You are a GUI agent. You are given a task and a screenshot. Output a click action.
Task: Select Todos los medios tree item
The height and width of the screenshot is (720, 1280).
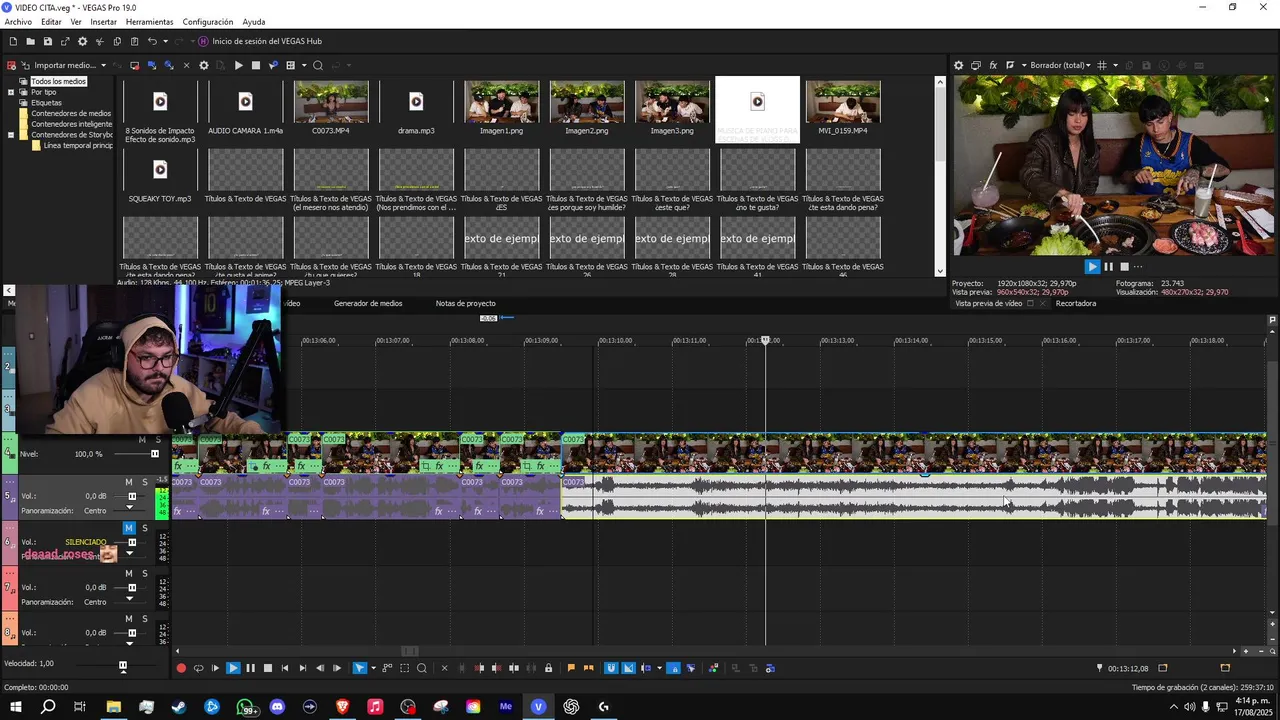58,81
